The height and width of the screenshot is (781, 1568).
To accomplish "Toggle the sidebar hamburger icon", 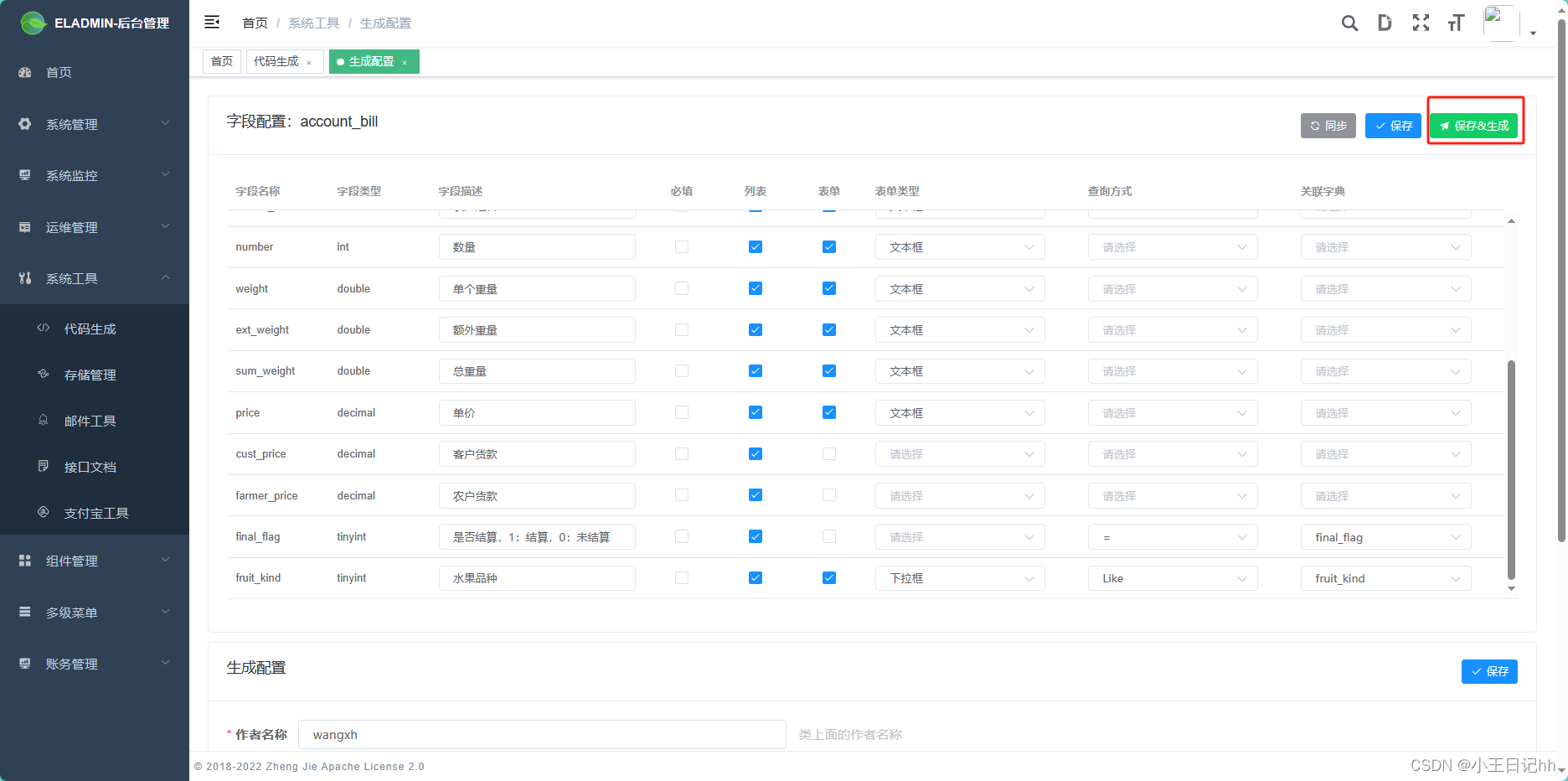I will 212,22.
